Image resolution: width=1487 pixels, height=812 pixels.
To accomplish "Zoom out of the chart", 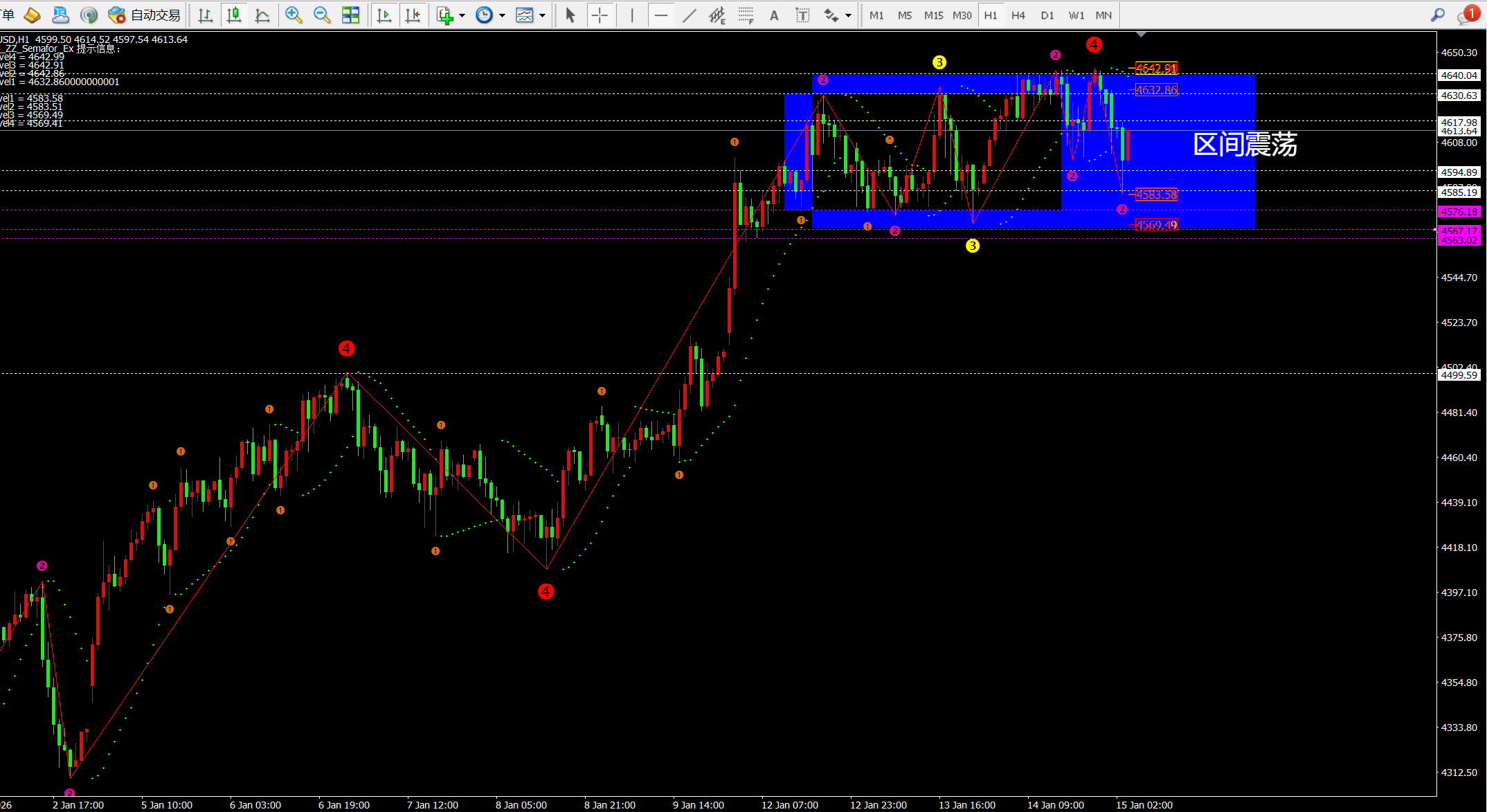I will coord(322,15).
